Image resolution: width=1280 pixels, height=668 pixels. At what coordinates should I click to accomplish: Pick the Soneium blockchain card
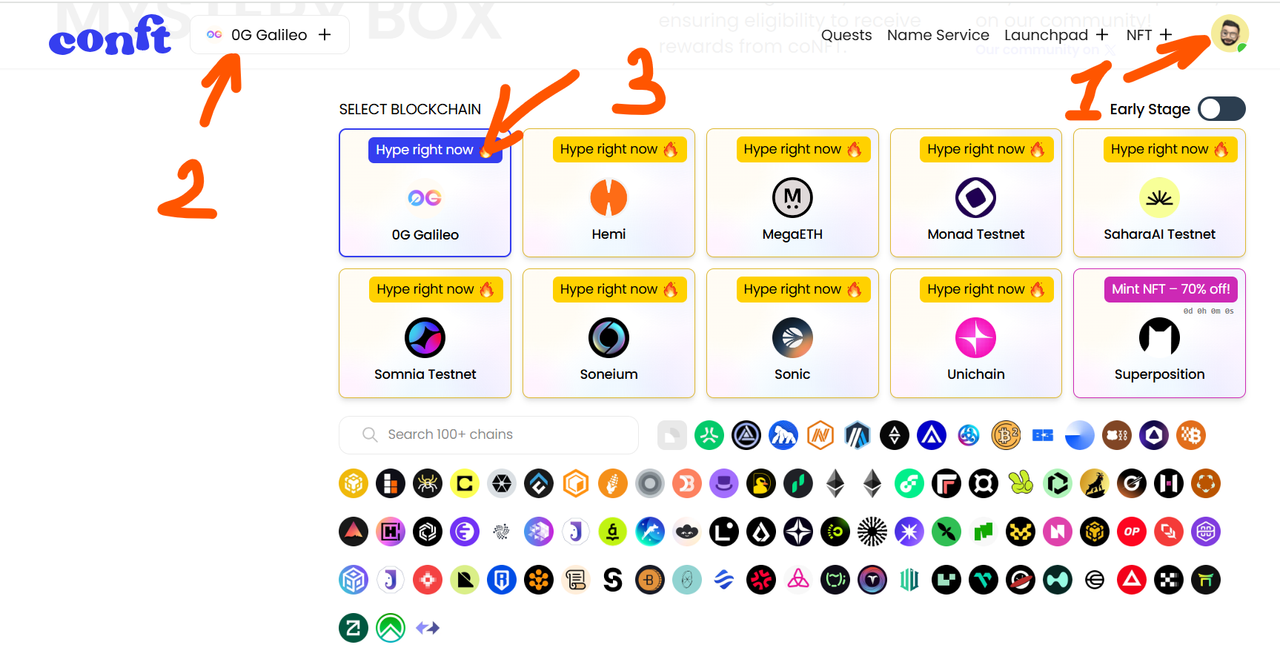pyautogui.click(x=609, y=333)
